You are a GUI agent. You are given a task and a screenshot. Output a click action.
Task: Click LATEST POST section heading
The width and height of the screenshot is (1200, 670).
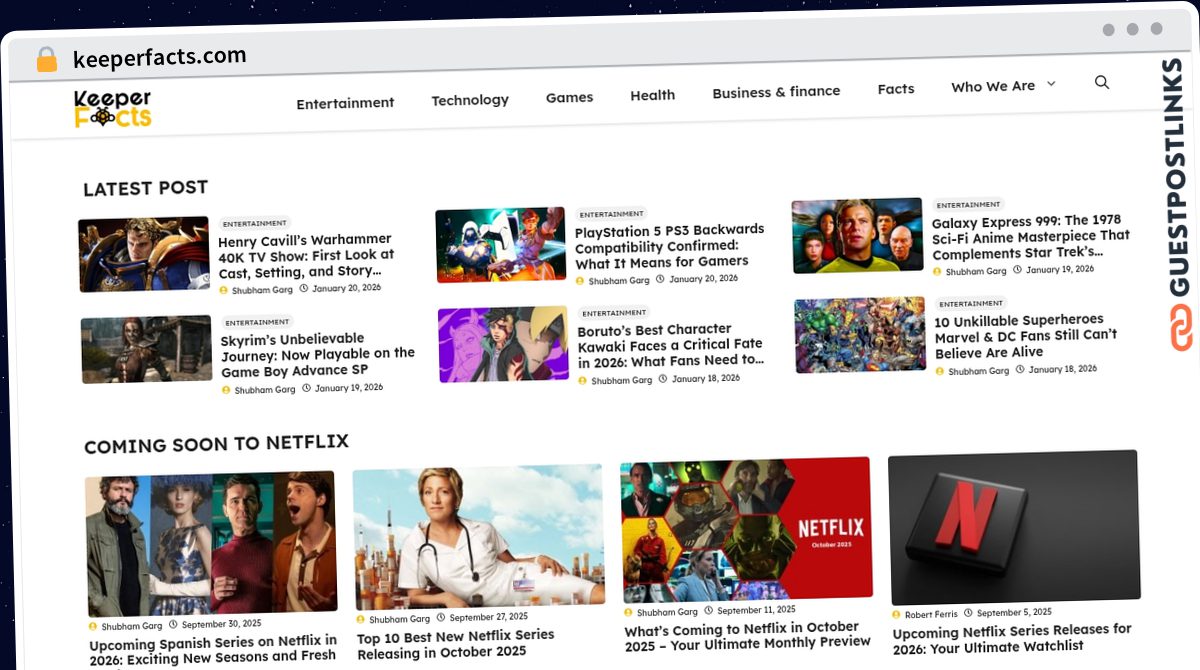pos(145,188)
